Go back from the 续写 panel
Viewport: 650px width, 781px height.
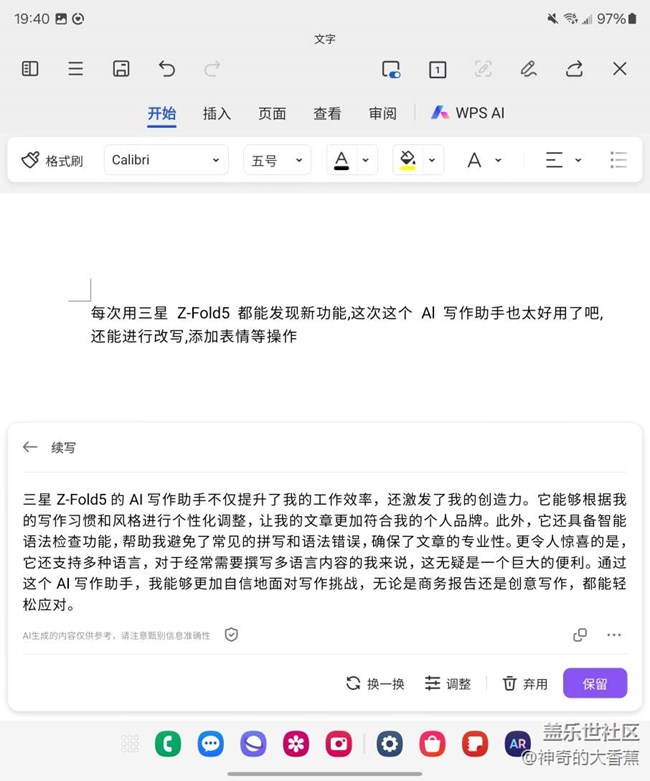click(30, 448)
